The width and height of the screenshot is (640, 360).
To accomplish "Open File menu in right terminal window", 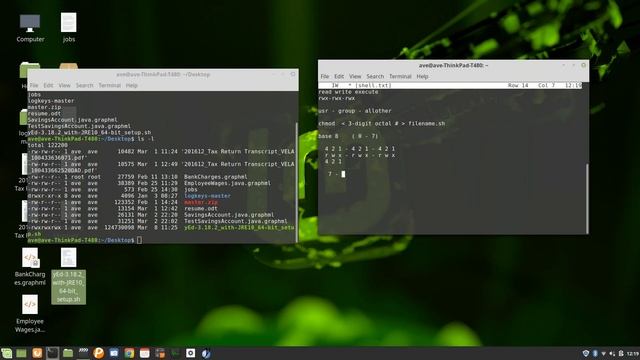I will click(x=324, y=76).
